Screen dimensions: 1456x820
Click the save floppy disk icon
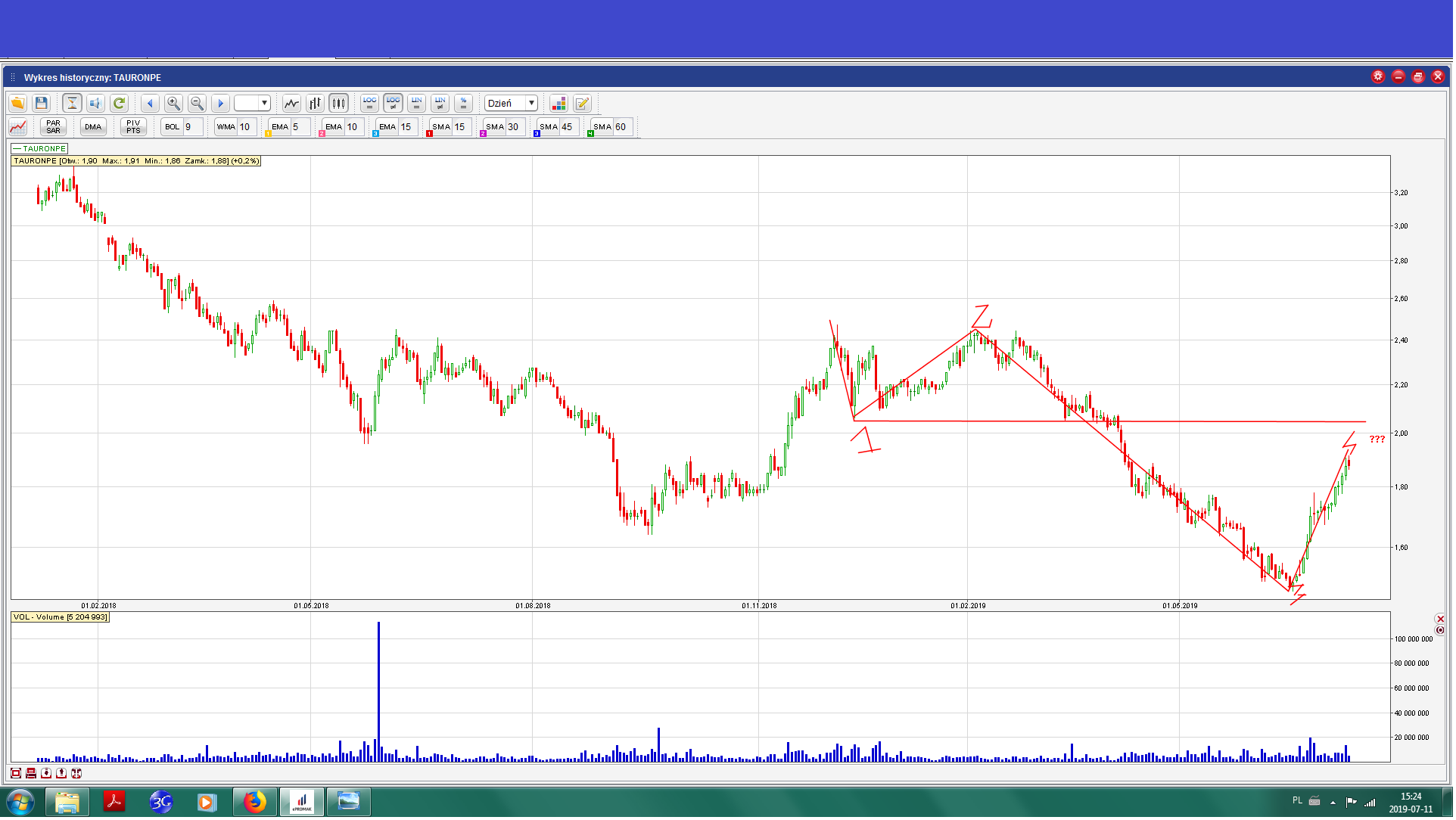pos(42,104)
